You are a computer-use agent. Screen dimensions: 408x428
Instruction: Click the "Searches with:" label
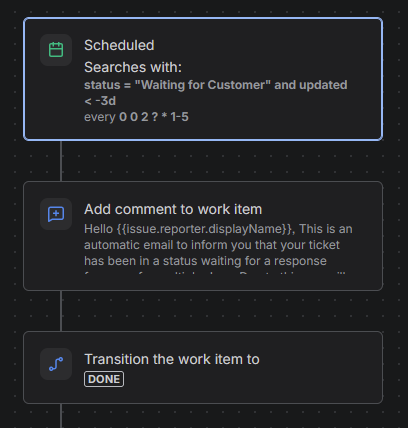coord(133,67)
